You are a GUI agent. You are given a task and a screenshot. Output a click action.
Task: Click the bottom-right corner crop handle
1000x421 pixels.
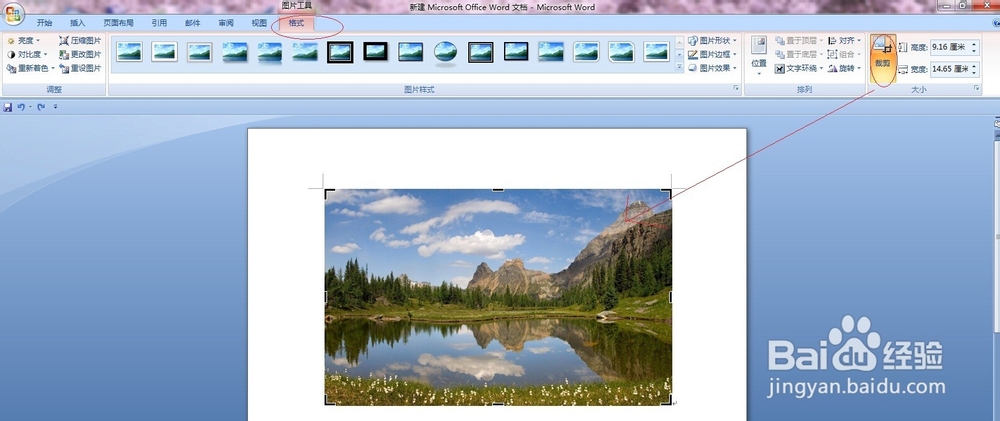pos(667,401)
